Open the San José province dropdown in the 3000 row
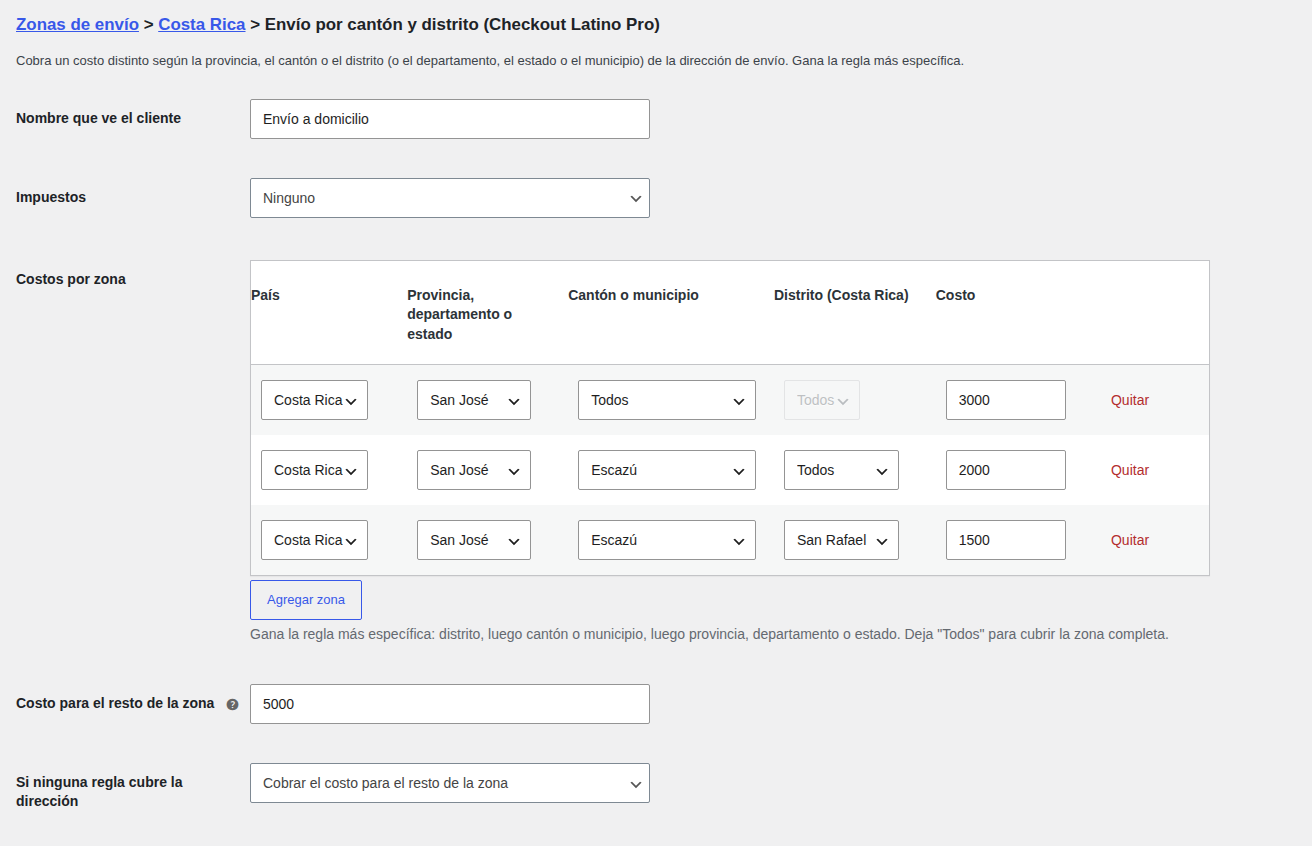The image size is (1312, 846). 474,400
